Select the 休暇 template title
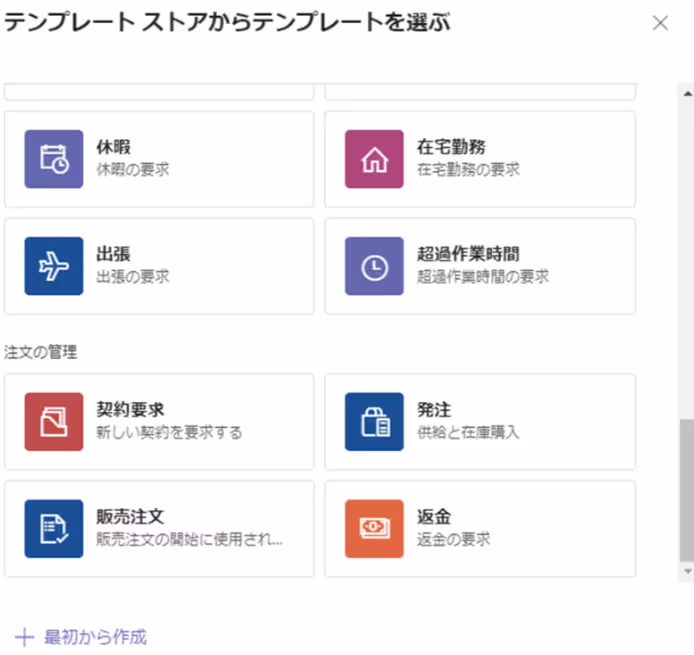 [x=114, y=147]
